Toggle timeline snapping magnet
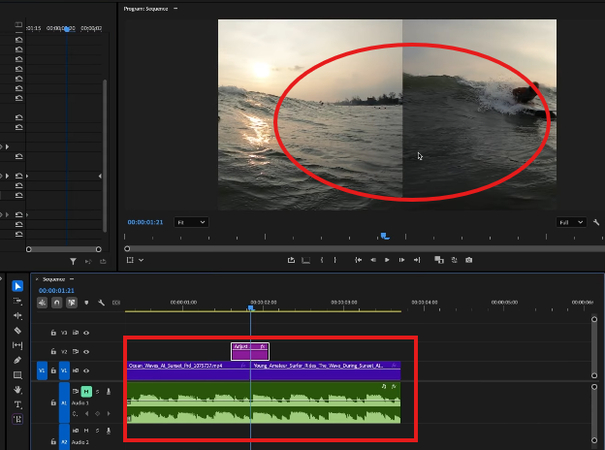 pos(57,303)
